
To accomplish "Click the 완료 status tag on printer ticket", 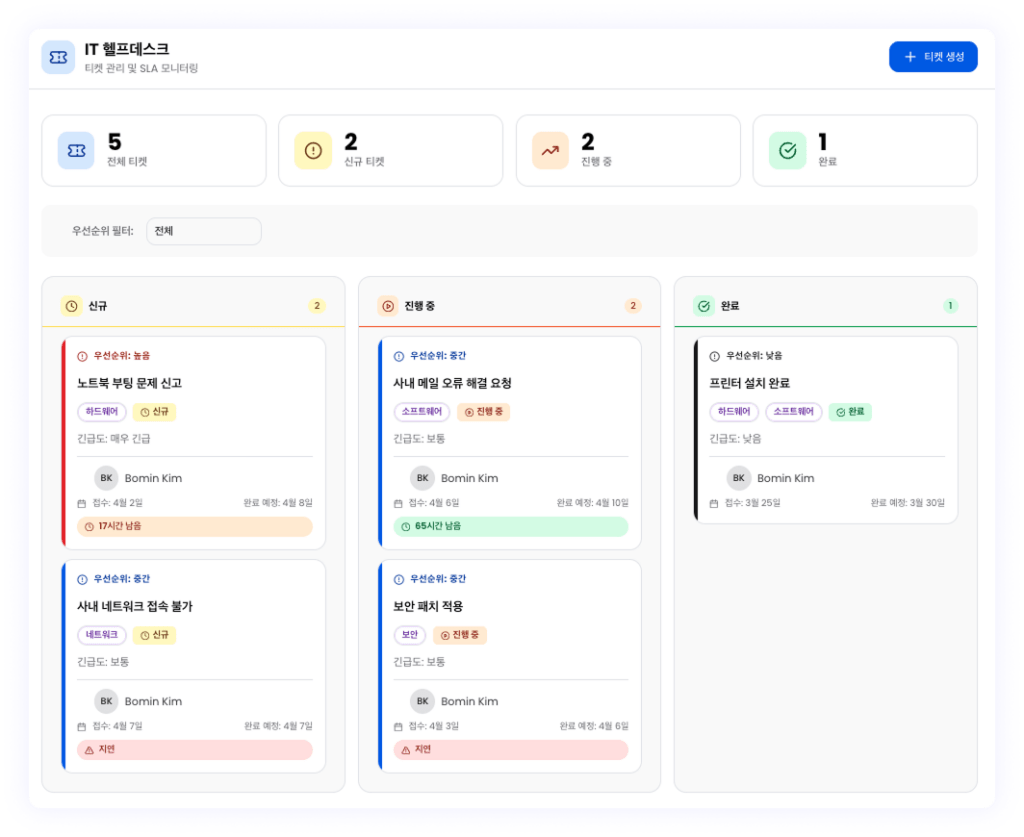I will coord(850,412).
